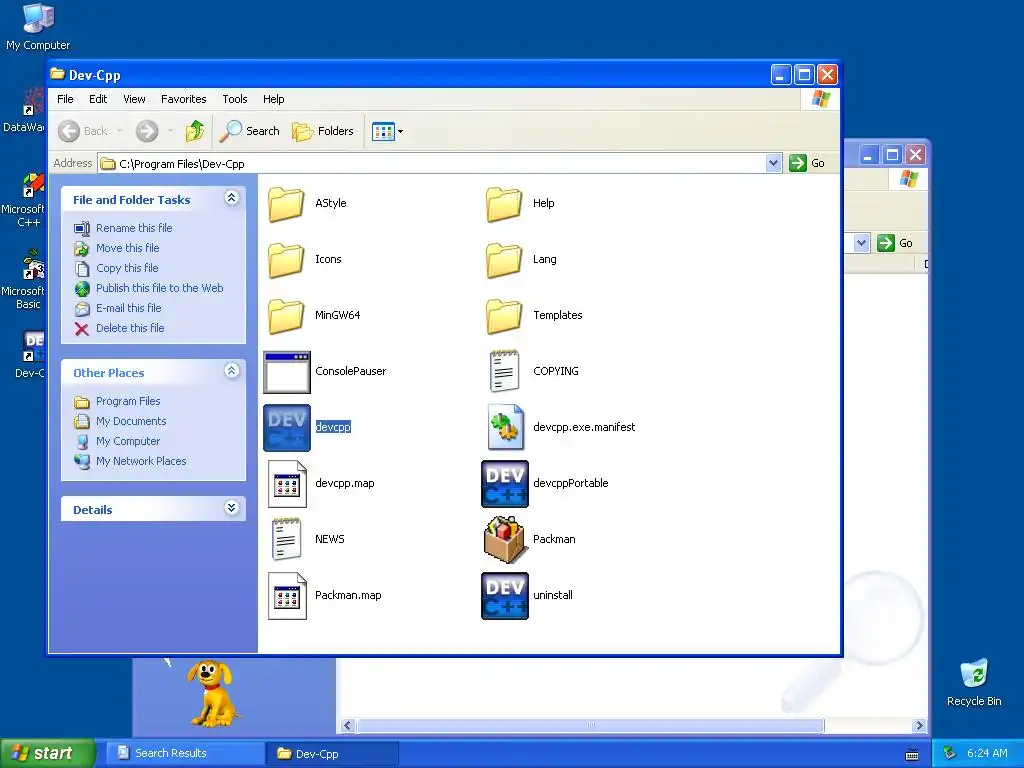Screen dimensions: 1024x768
Task: Open the Favorites menu
Action: (x=184, y=99)
